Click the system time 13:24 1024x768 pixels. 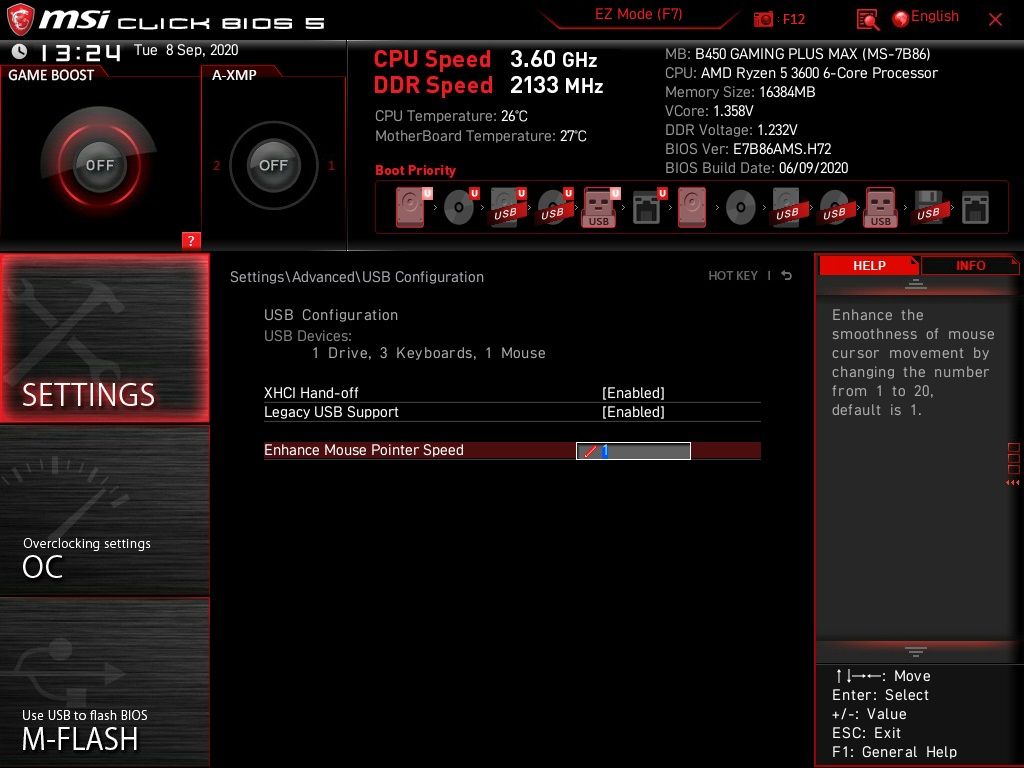[x=81, y=52]
